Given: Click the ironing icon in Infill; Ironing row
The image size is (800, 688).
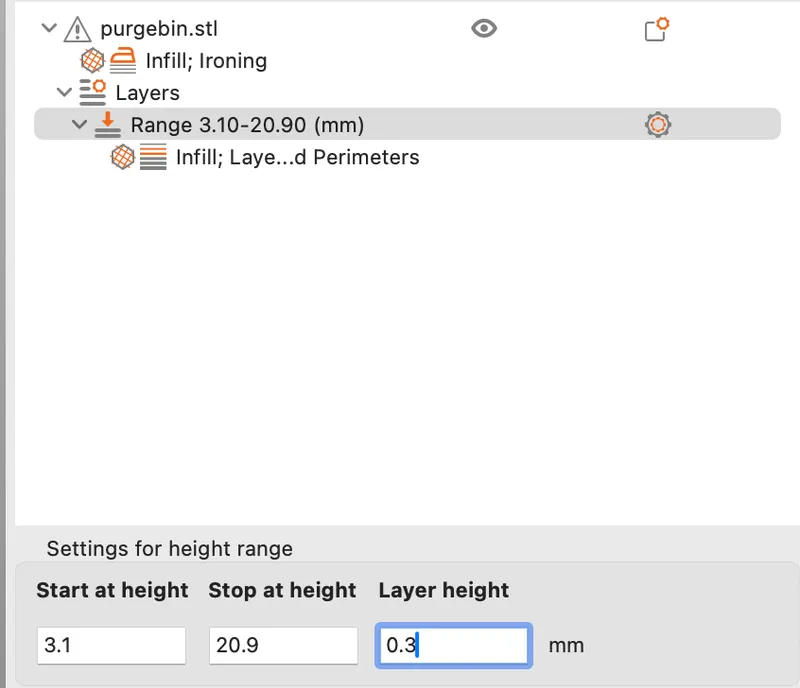Looking at the screenshot, I should coord(123,60).
